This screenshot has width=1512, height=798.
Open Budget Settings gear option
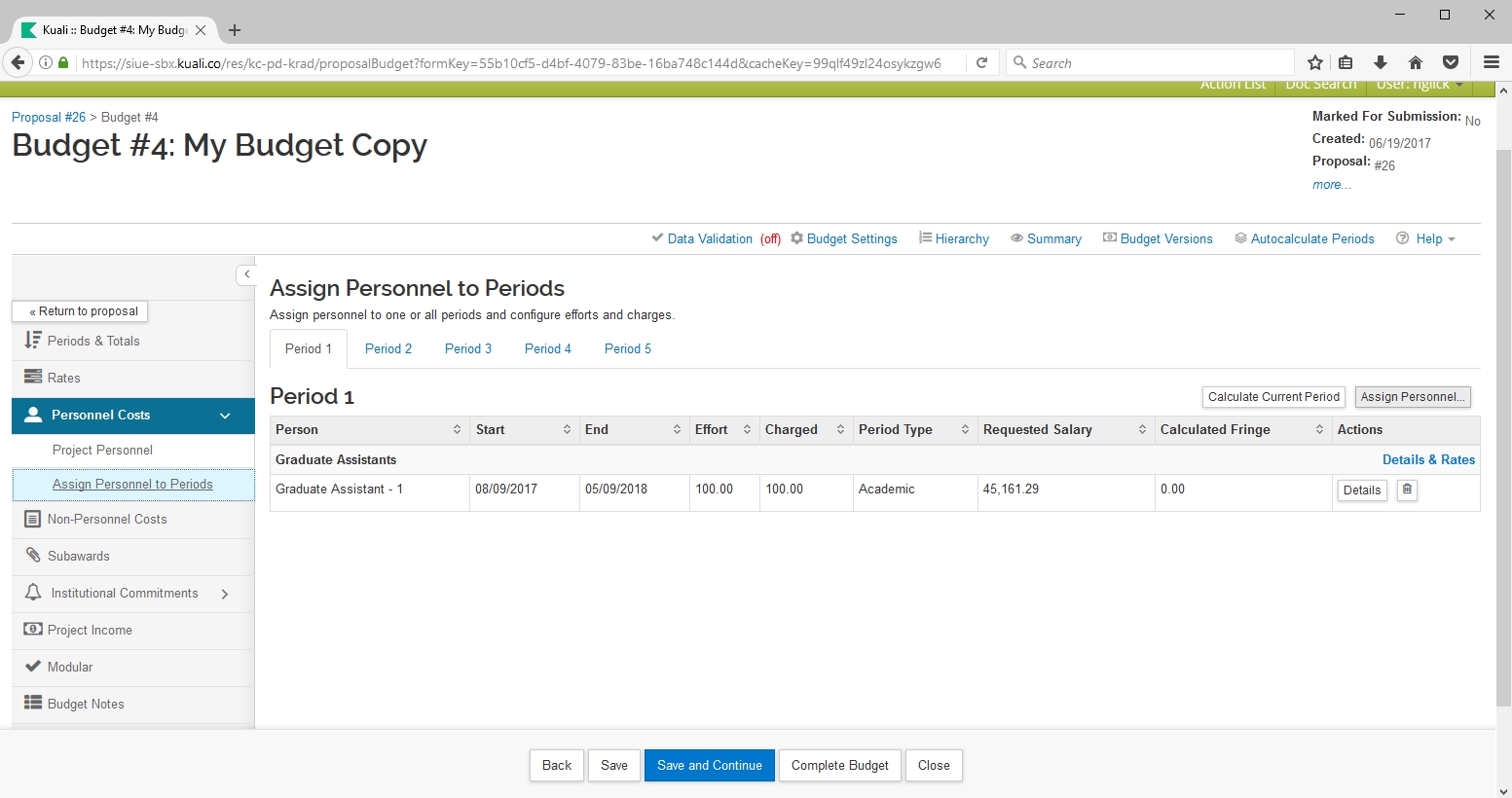tap(844, 238)
